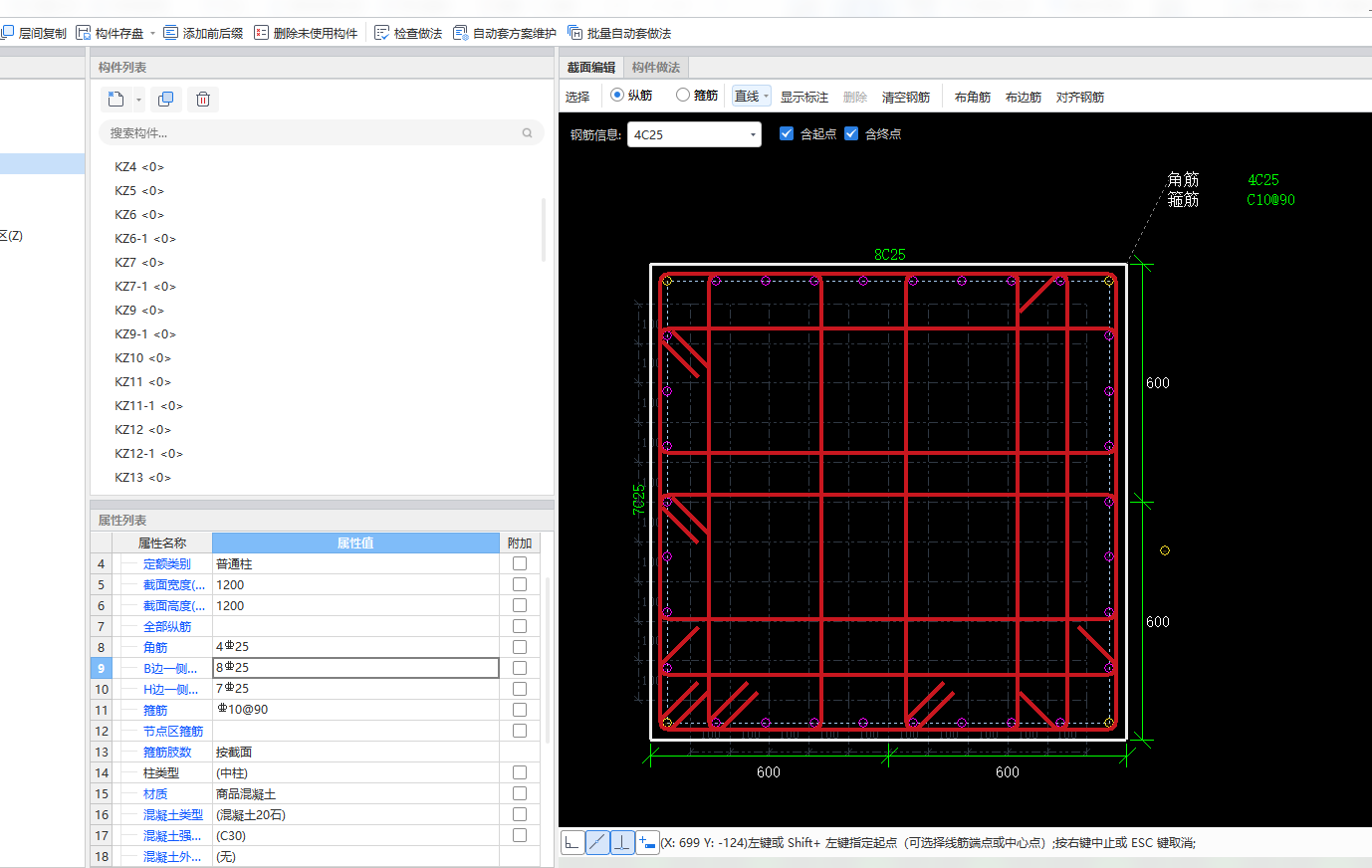Click the 属性值 column header
This screenshot has width=1372, height=868.
click(355, 542)
